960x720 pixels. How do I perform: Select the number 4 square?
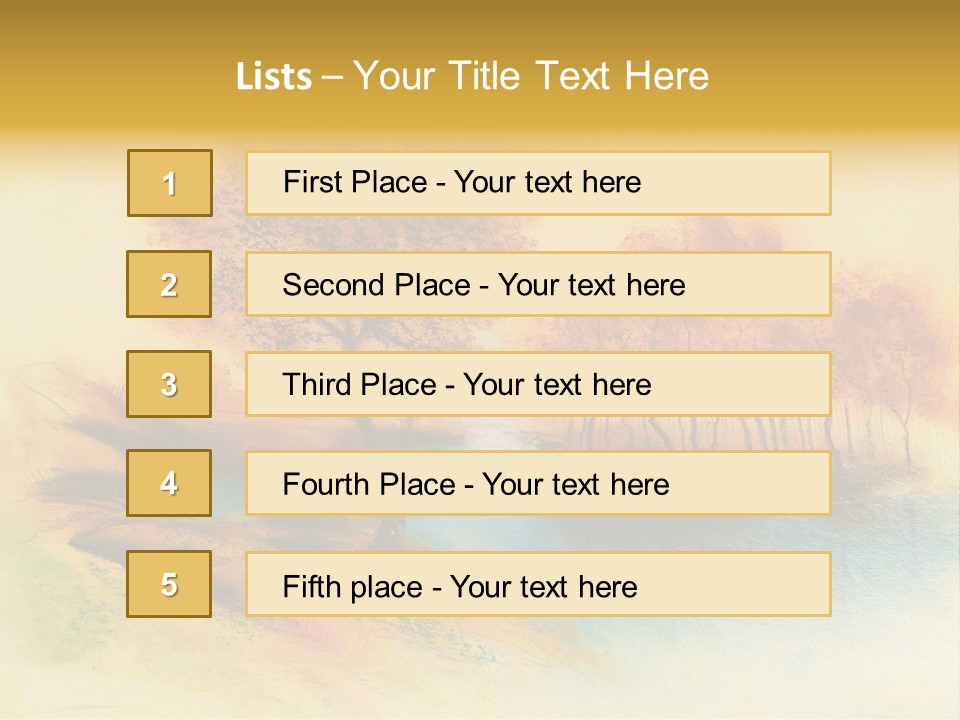[x=169, y=483]
